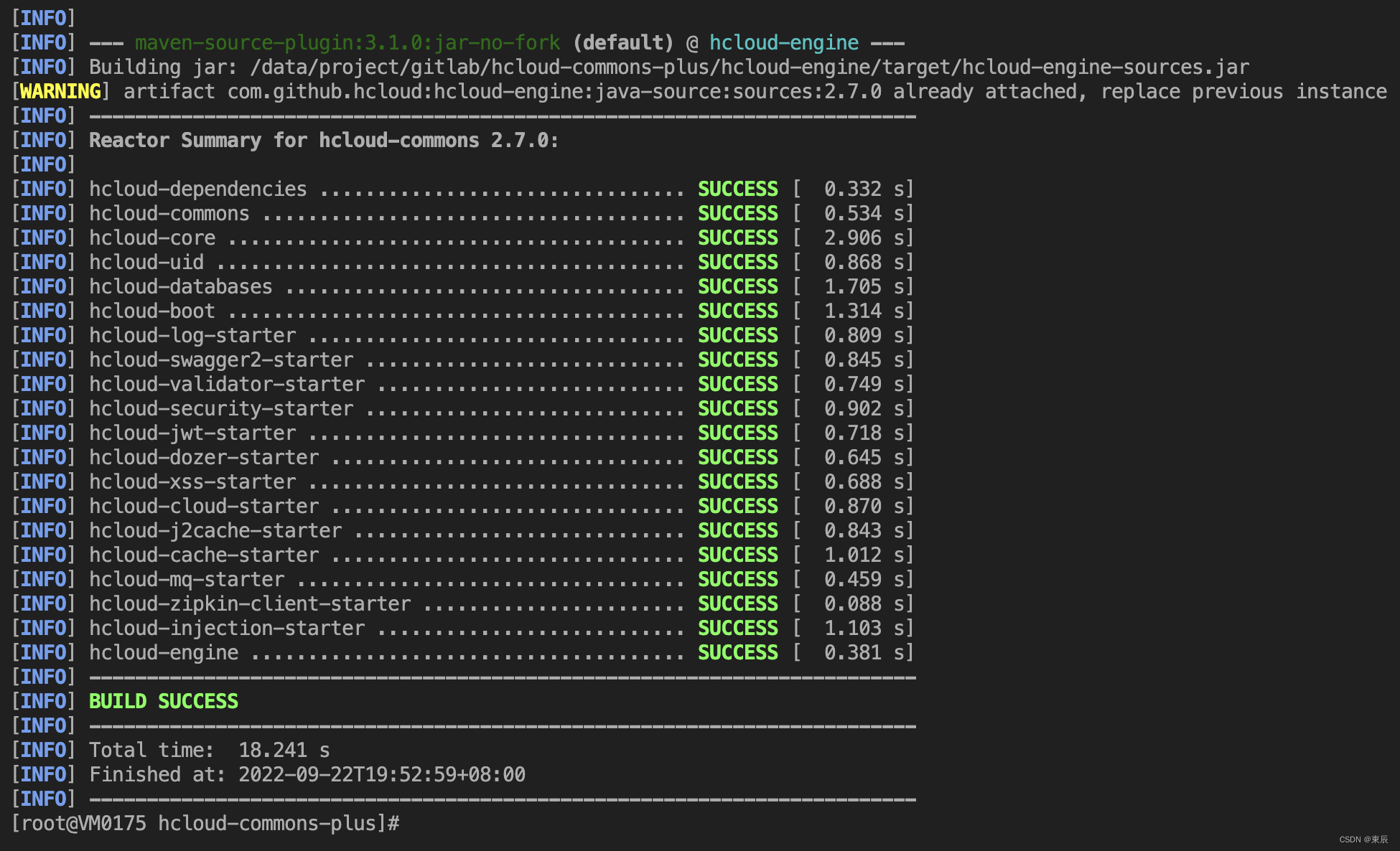Image resolution: width=1400 pixels, height=851 pixels.
Task: Click hcloud-zipkin-client-starter text
Action: (250, 603)
